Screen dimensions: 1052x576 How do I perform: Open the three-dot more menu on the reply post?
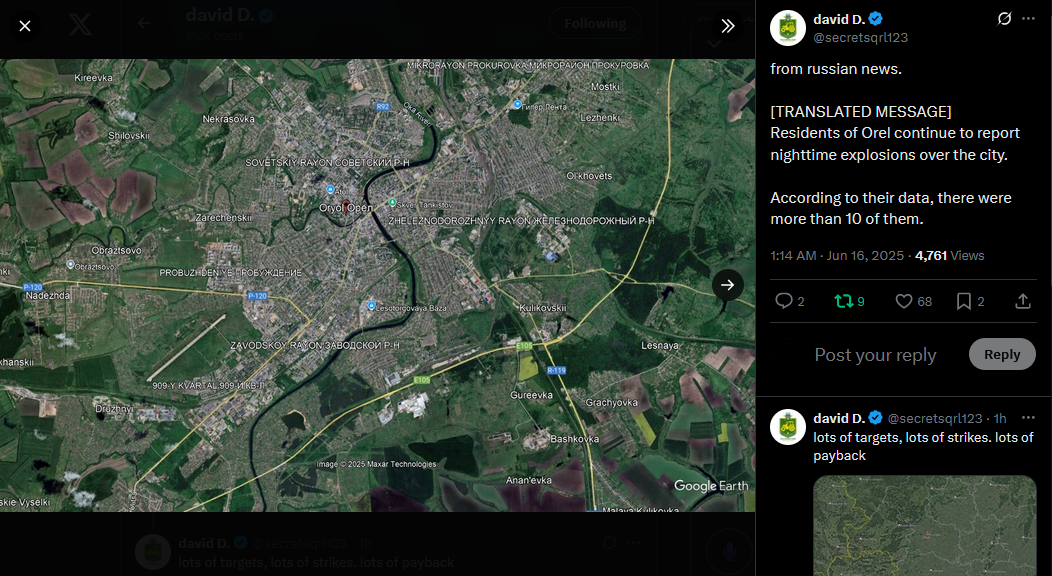1029,418
